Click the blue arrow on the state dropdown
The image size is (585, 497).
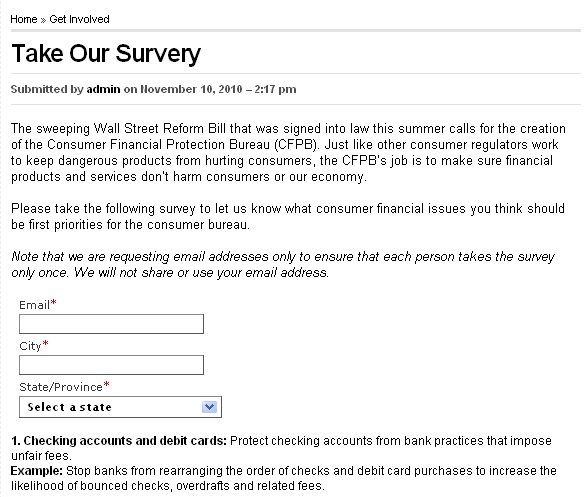209,407
